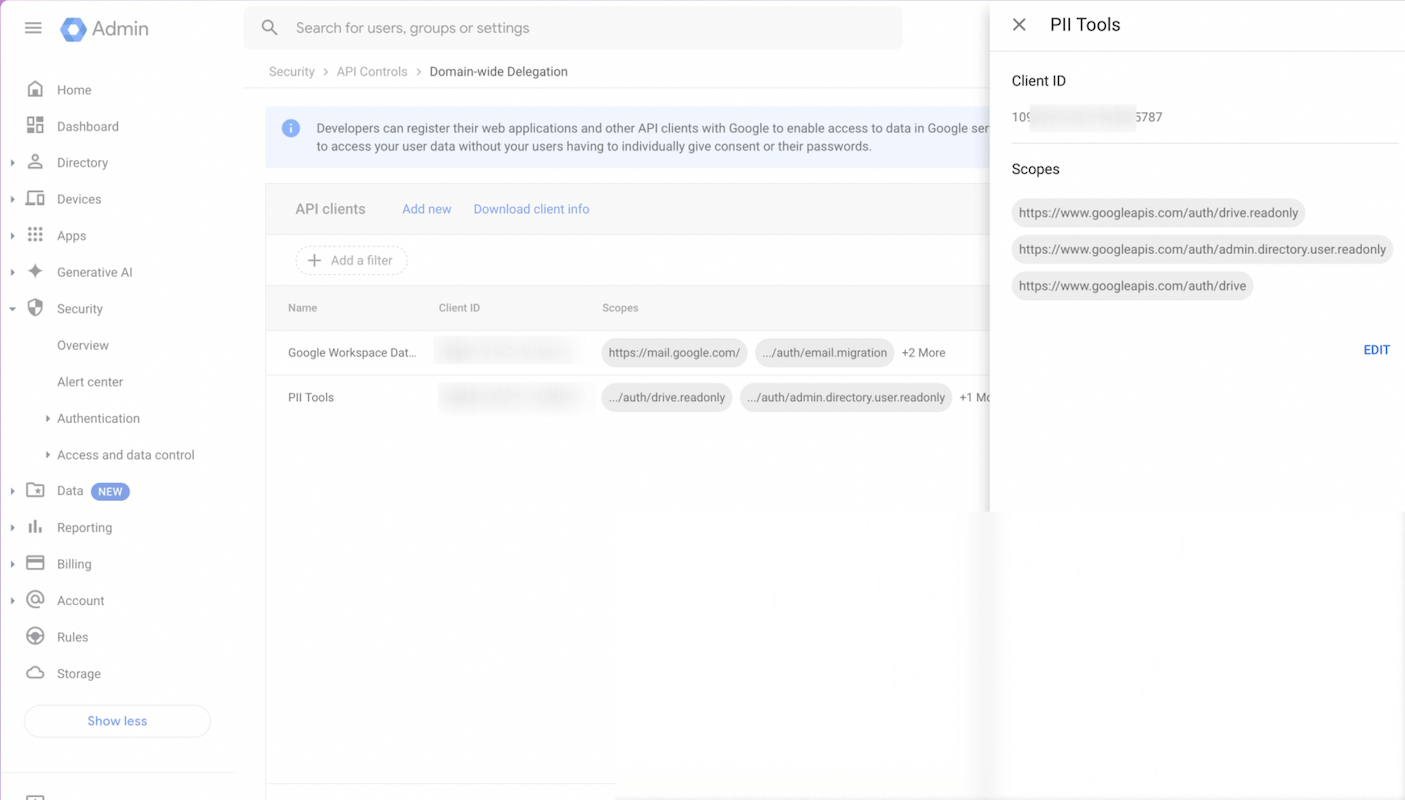Click the plus icon for Add a filter
1405x800 pixels.
314,260
